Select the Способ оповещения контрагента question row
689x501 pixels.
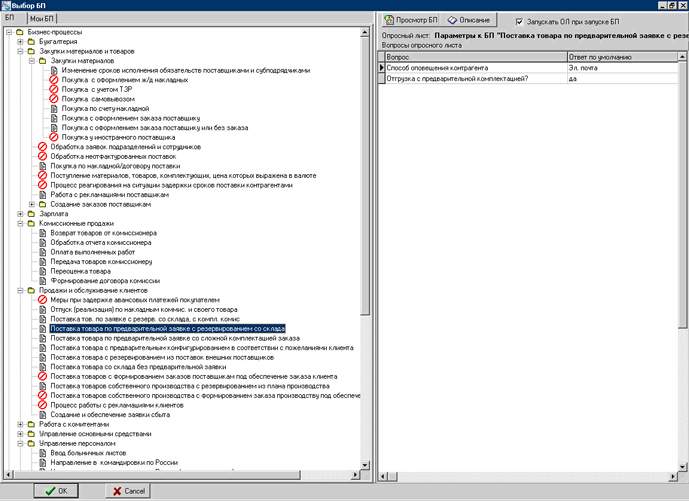pos(476,68)
